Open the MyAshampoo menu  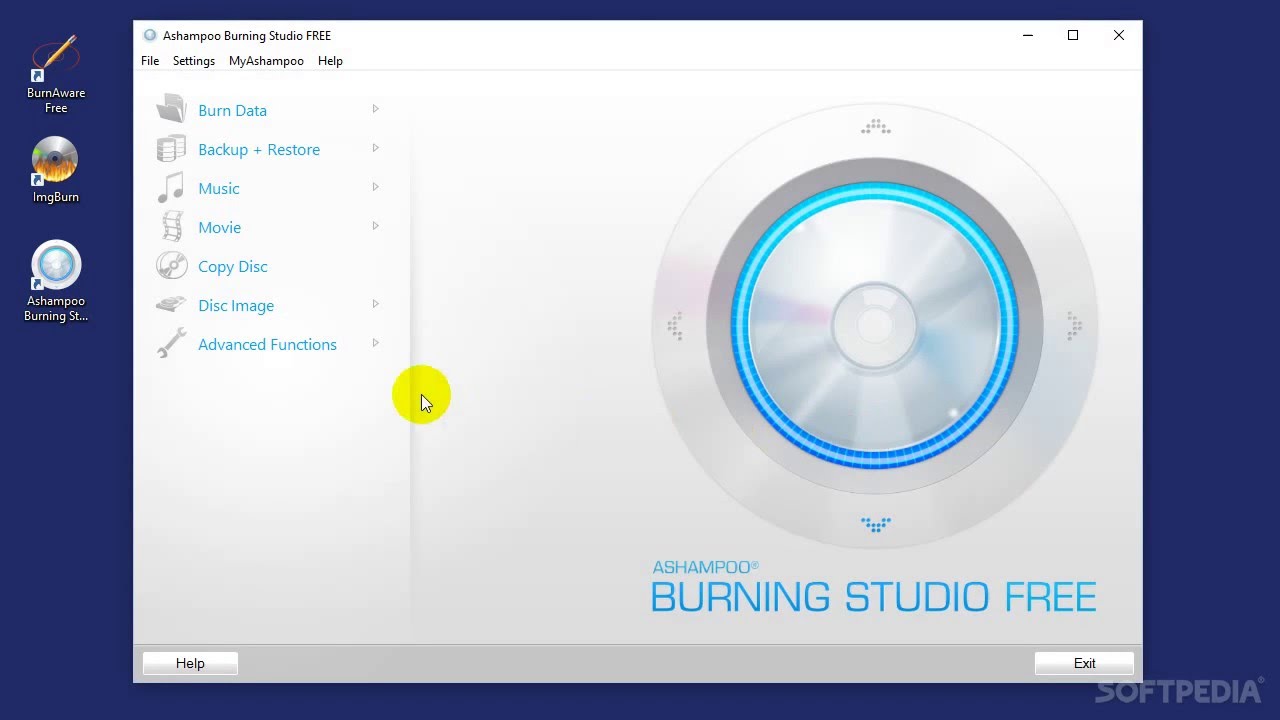tap(266, 61)
